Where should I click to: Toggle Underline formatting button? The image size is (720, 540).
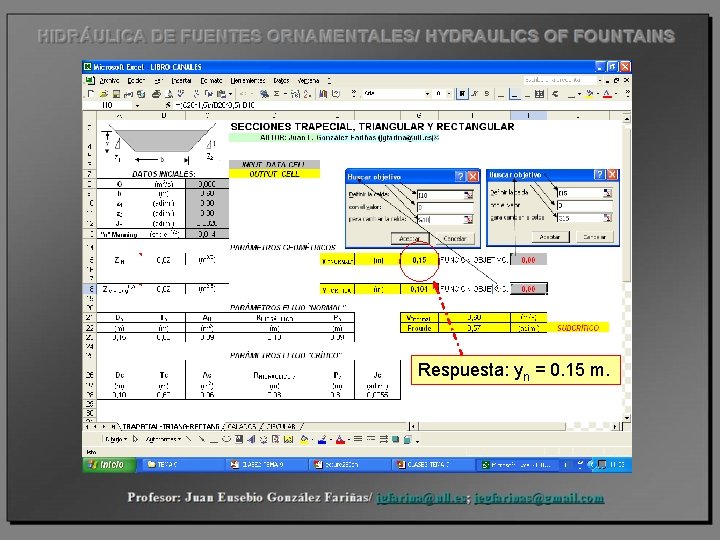[486, 94]
